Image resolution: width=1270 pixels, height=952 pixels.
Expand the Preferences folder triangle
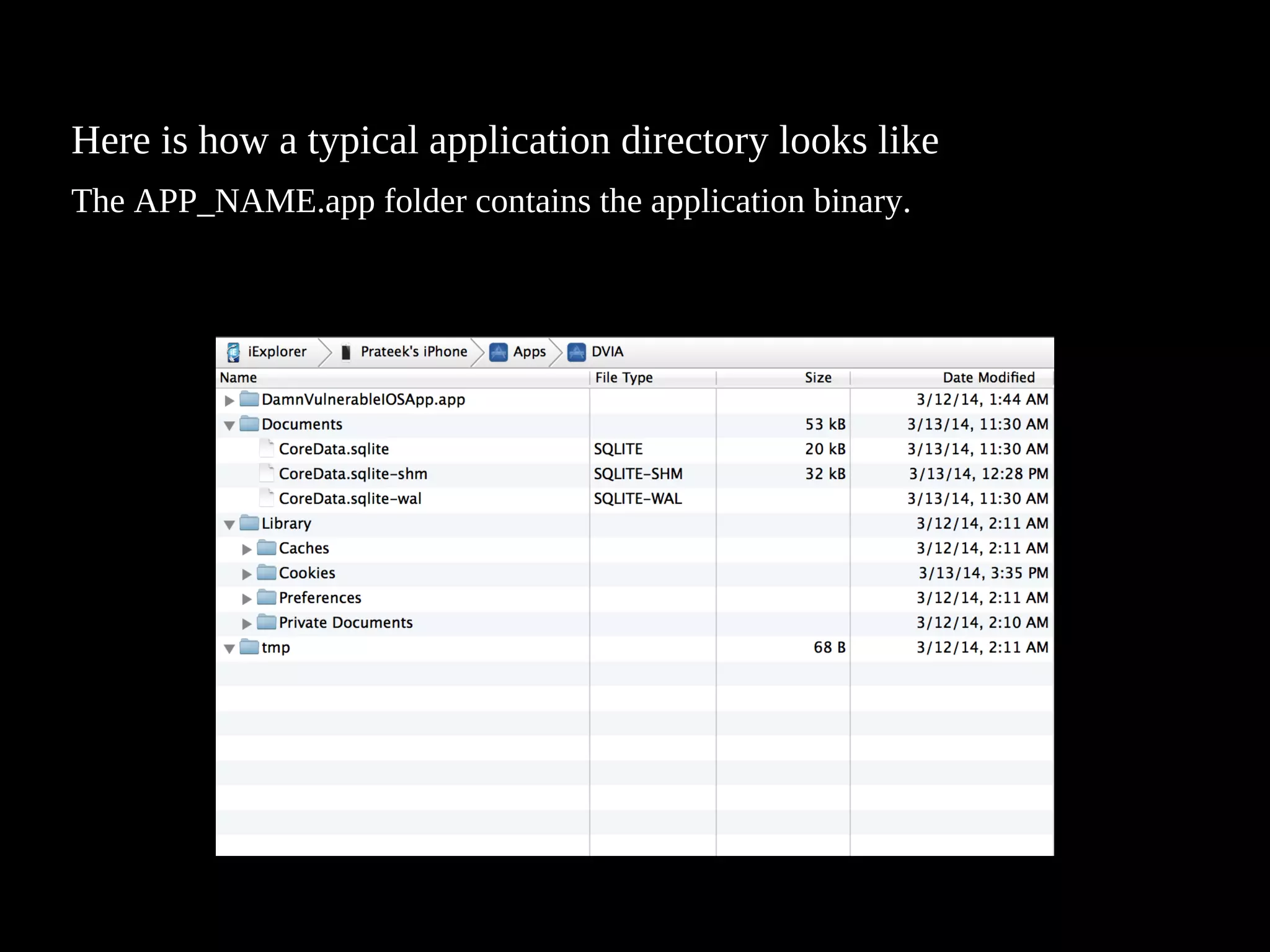[247, 599]
